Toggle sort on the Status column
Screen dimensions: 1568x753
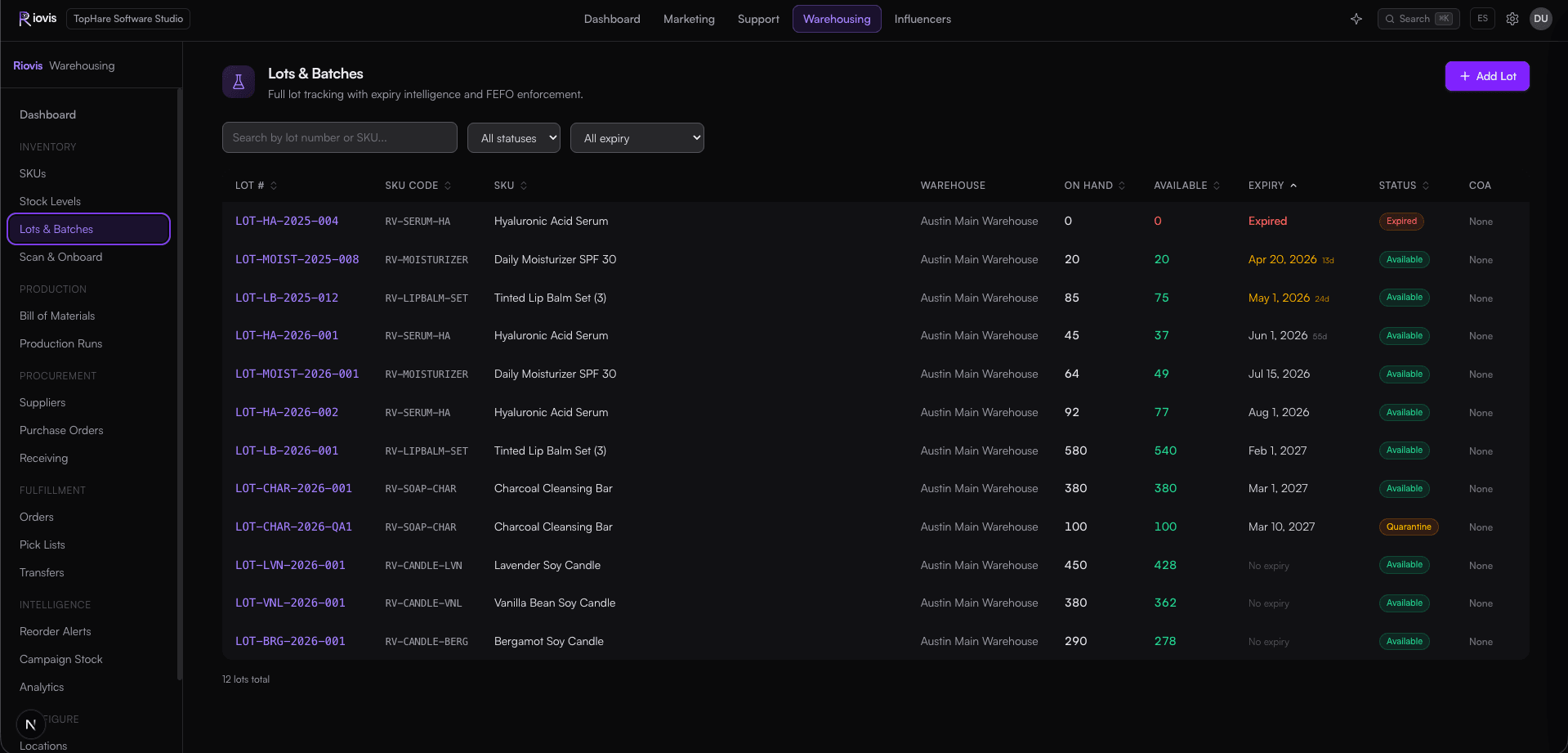1426,186
